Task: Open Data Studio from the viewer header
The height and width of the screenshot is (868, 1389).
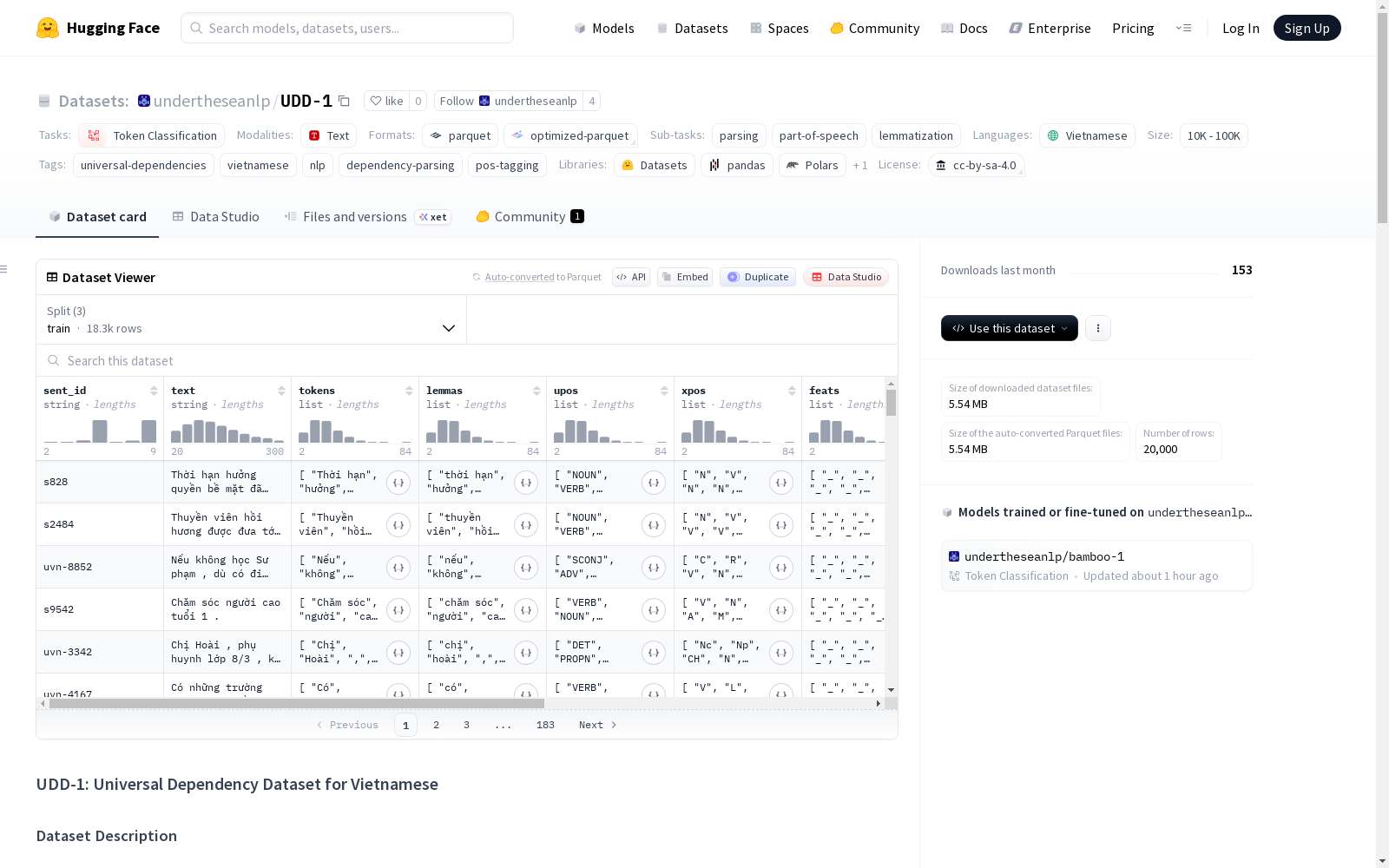Action: coord(846,277)
